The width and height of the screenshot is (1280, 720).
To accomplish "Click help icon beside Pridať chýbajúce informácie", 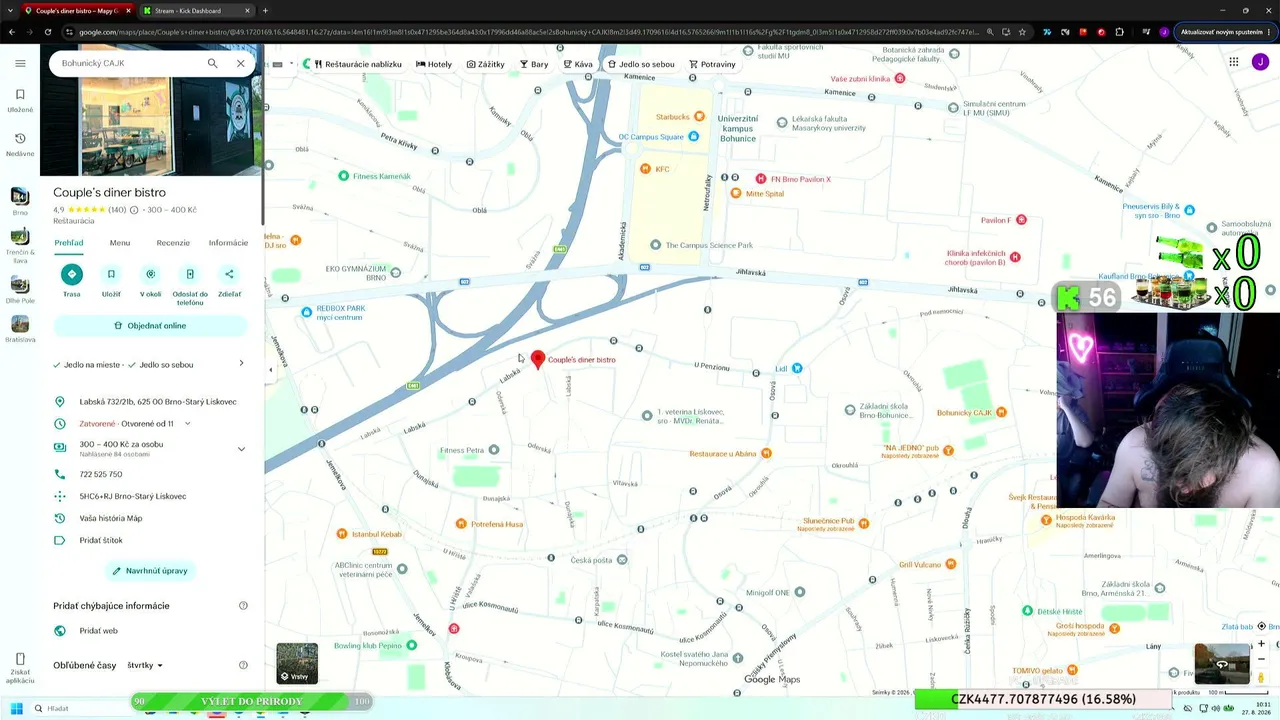I will pos(243,606).
